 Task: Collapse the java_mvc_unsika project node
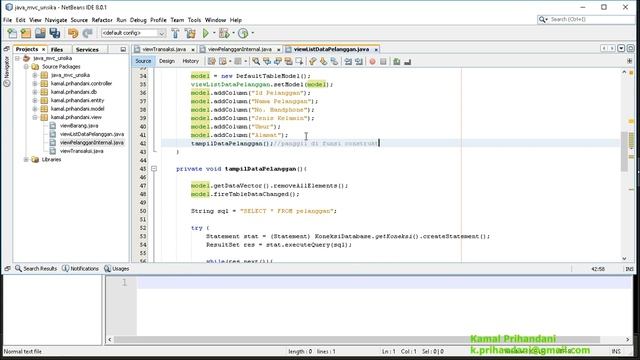[18, 58]
